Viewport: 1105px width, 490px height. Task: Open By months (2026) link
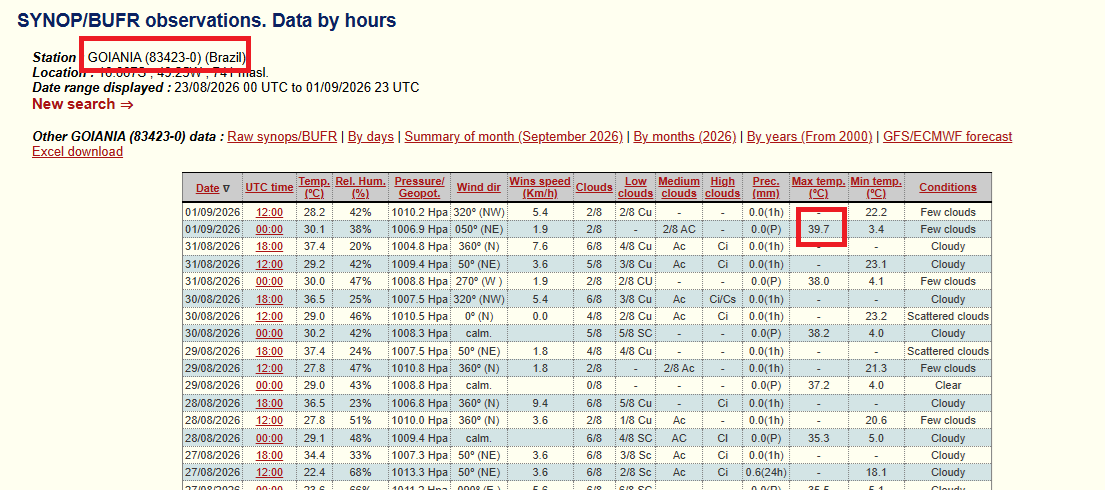pyautogui.click(x=685, y=137)
